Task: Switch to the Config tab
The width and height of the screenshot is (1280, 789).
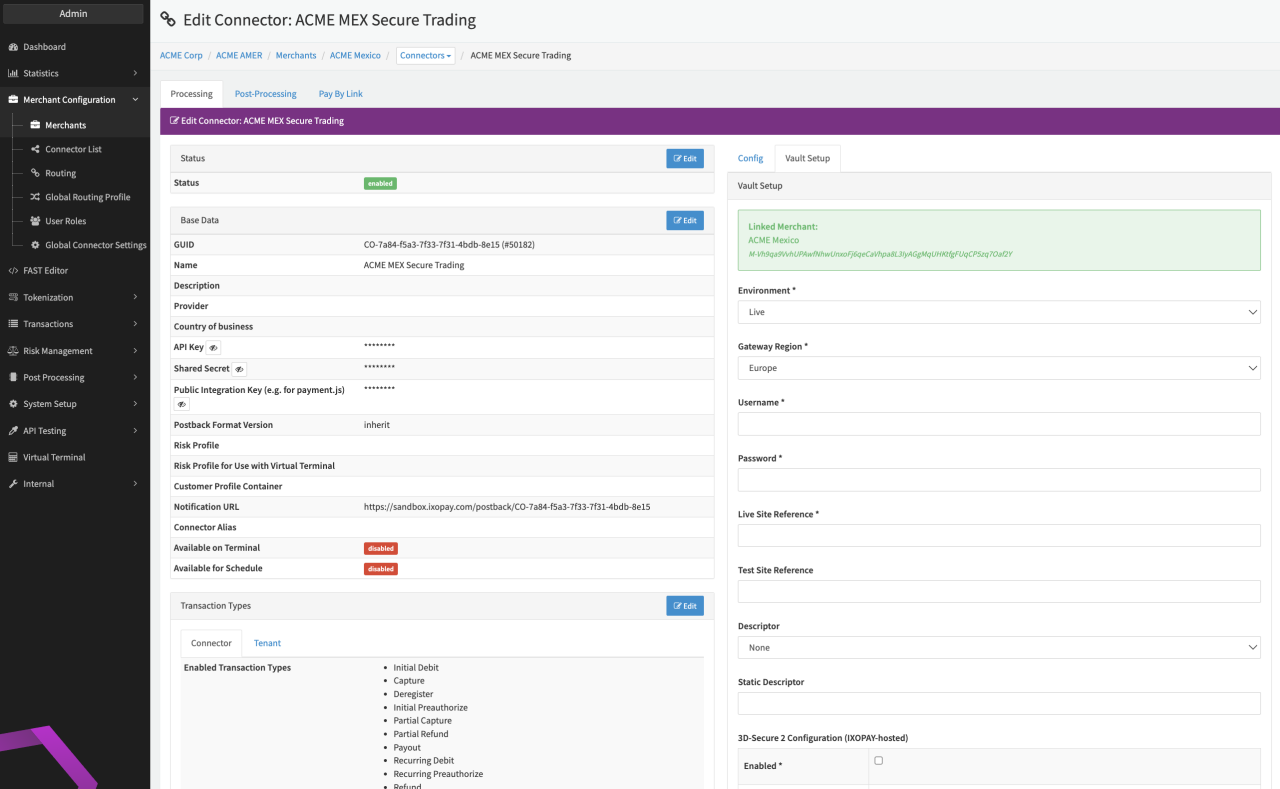Action: coord(750,158)
